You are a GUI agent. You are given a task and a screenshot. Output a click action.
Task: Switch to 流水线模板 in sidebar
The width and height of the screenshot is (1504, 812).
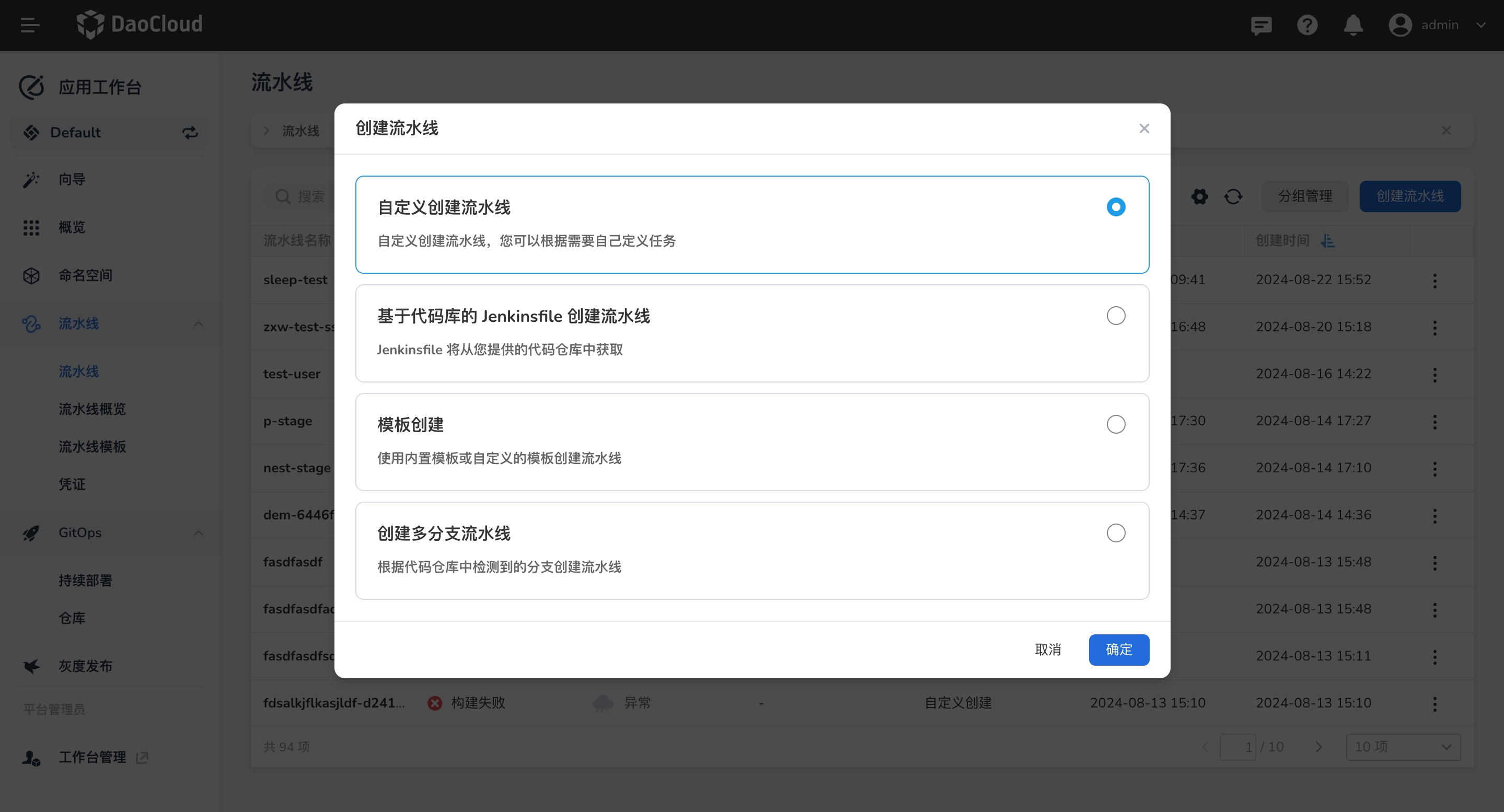pos(91,447)
